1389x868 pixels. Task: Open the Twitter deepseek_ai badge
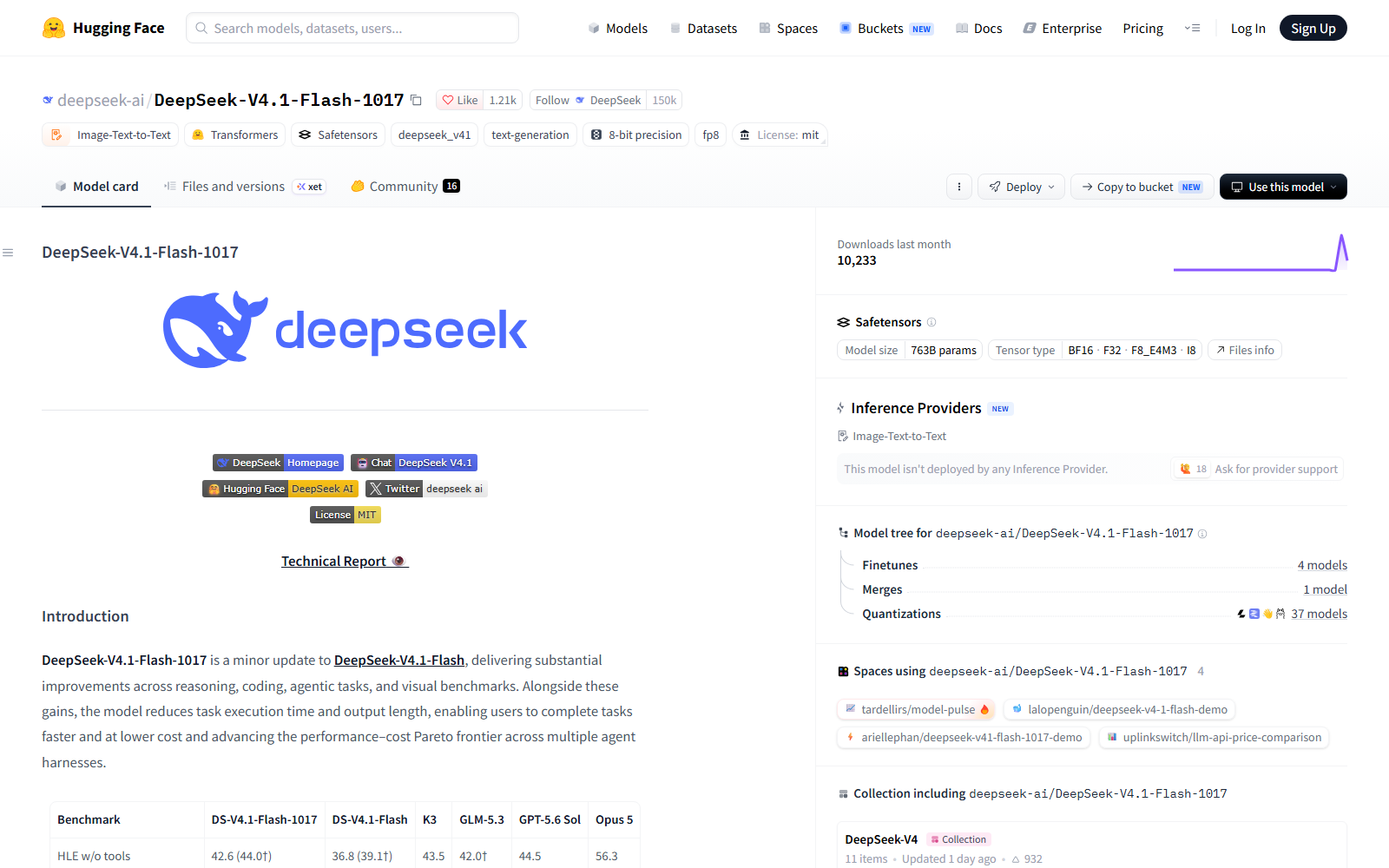(426, 489)
